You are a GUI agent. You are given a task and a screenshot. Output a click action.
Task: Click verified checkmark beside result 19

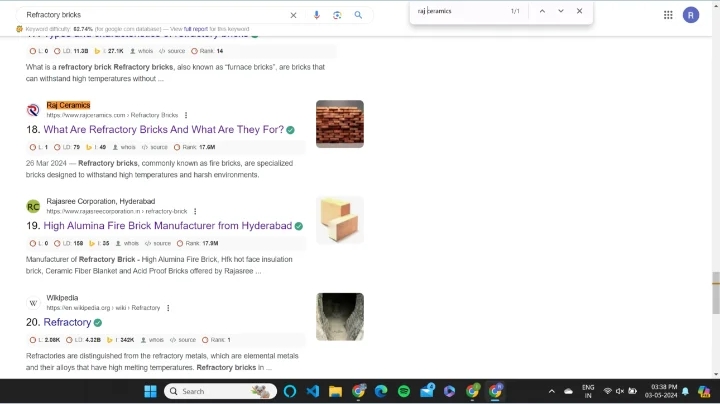tap(298, 226)
